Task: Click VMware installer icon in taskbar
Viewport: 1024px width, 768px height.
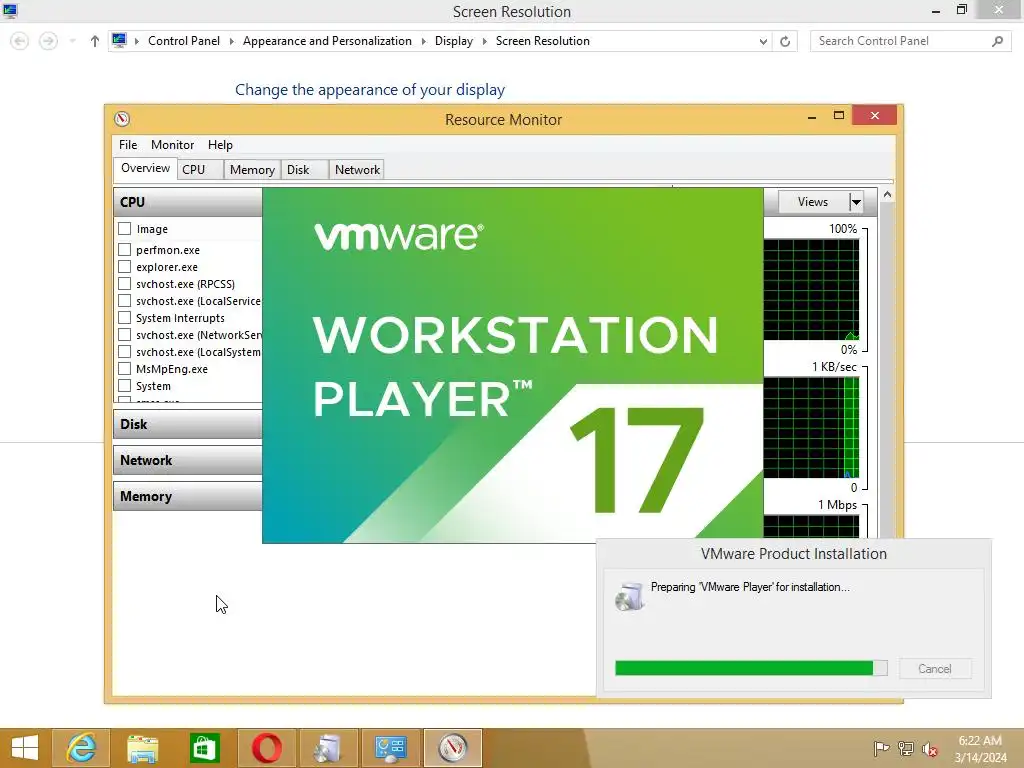Action: (328, 748)
